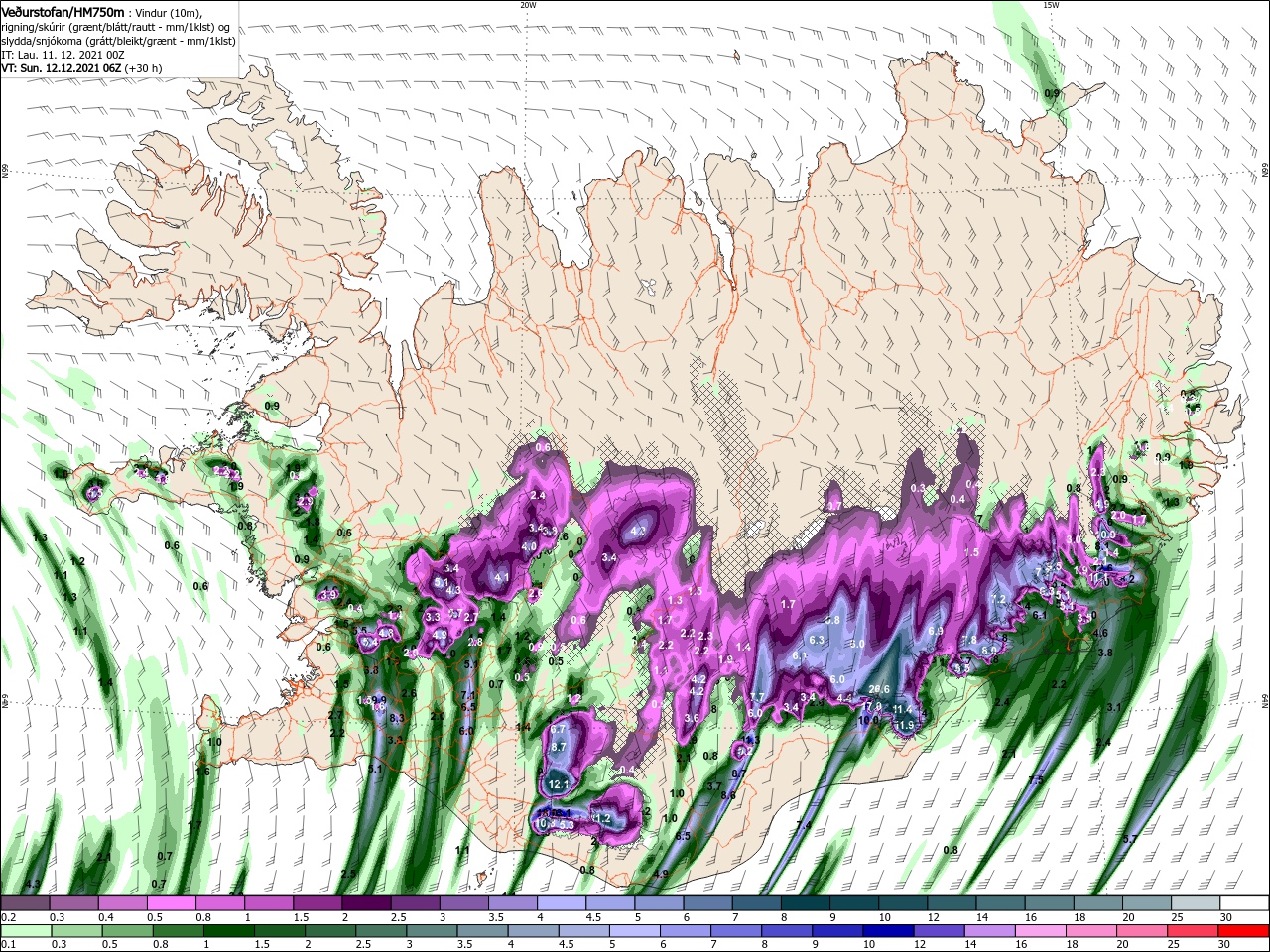Click the 0.2 label in the upper legend row
The width and height of the screenshot is (1270, 952).
click(x=9, y=918)
